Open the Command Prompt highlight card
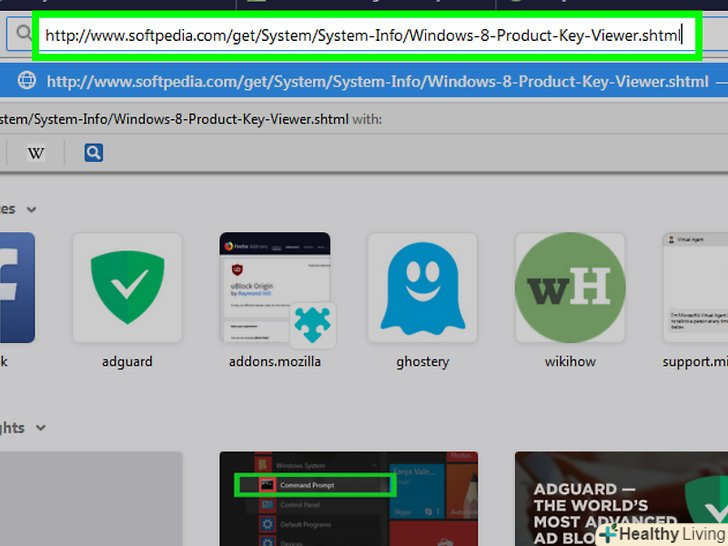 pyautogui.click(x=349, y=499)
